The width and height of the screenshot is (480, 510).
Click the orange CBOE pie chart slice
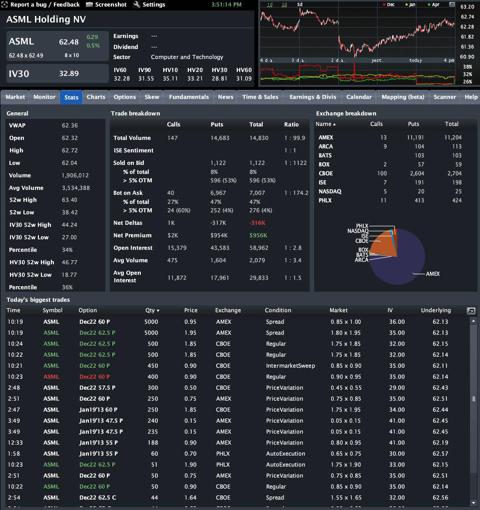pyautogui.click(x=383, y=245)
